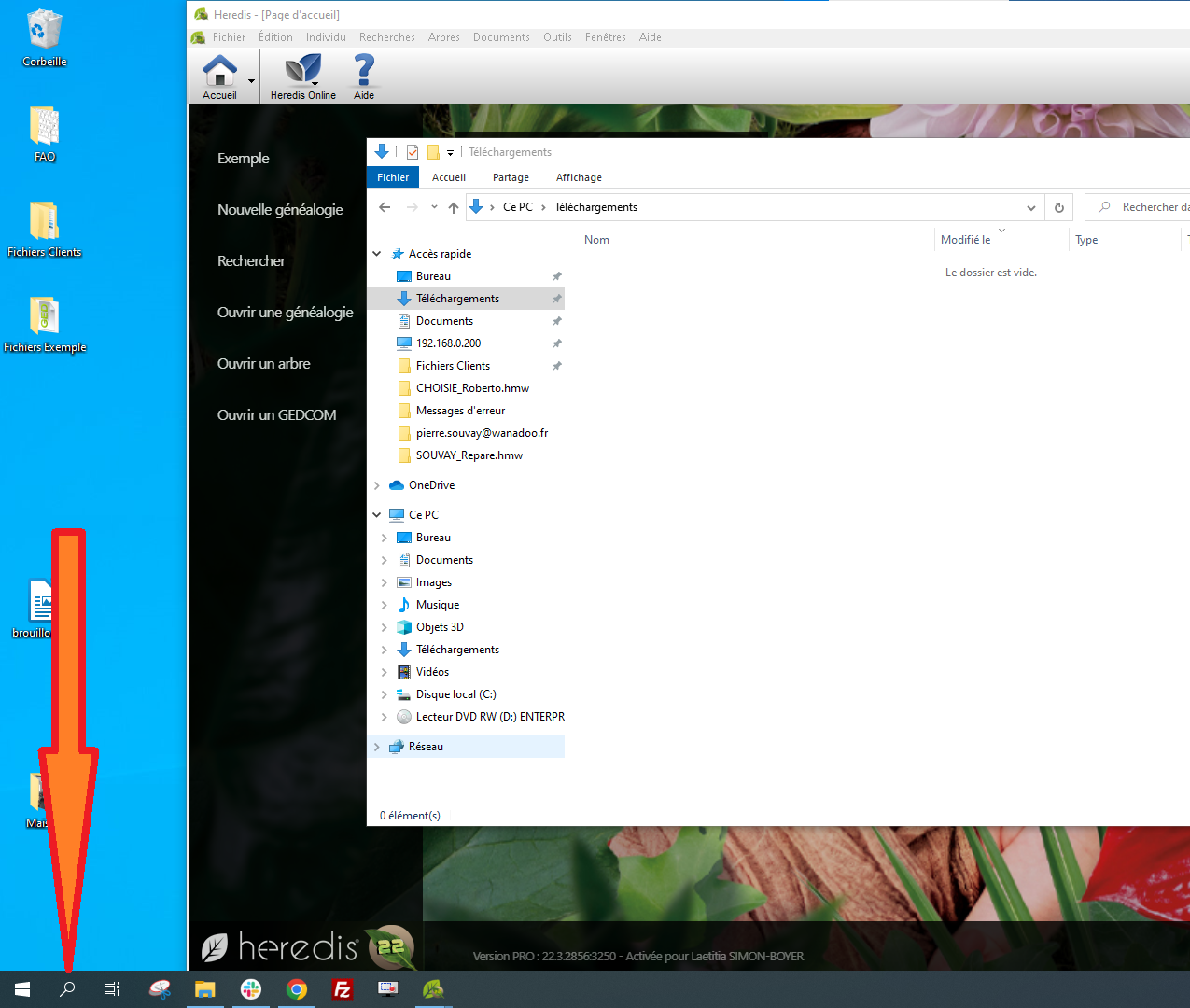
Task: Sort files by the Modifié le column
Action: [x=965, y=240]
